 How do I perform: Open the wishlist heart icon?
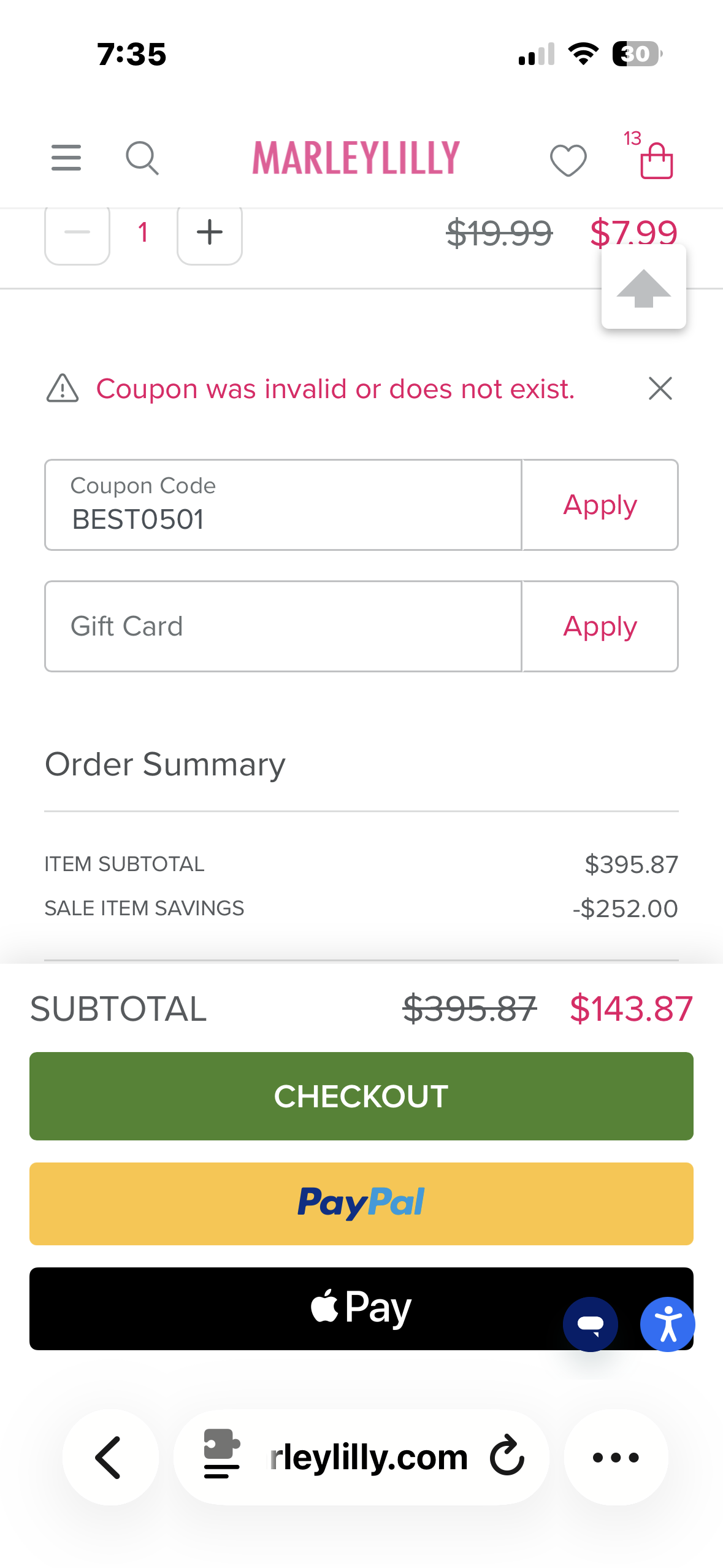(x=568, y=161)
